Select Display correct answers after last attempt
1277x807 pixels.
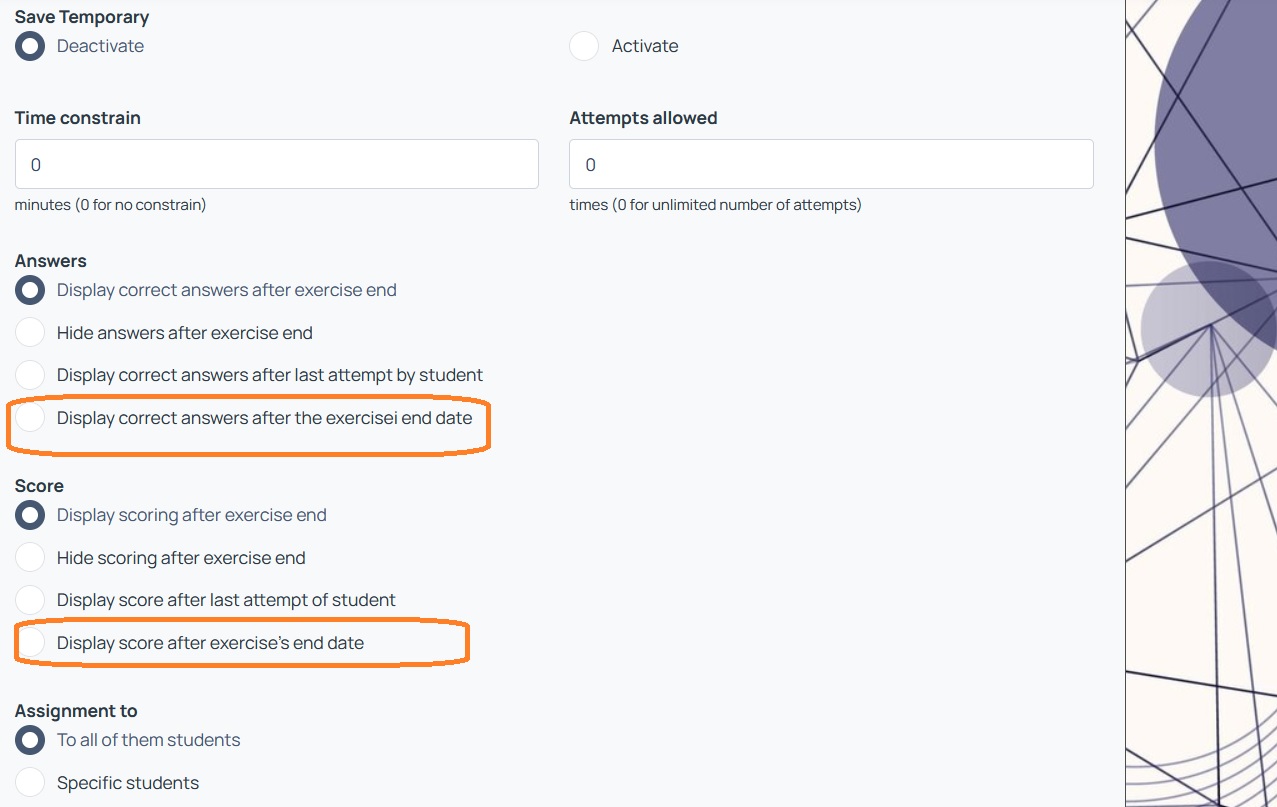point(30,375)
